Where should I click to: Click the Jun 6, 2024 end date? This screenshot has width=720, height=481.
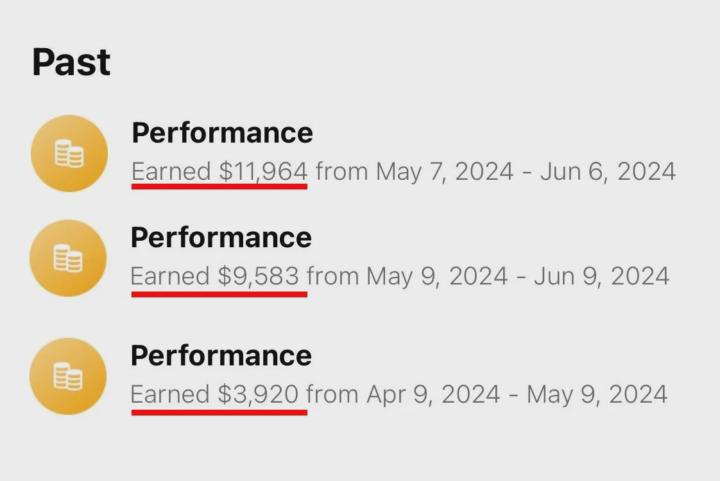609,171
